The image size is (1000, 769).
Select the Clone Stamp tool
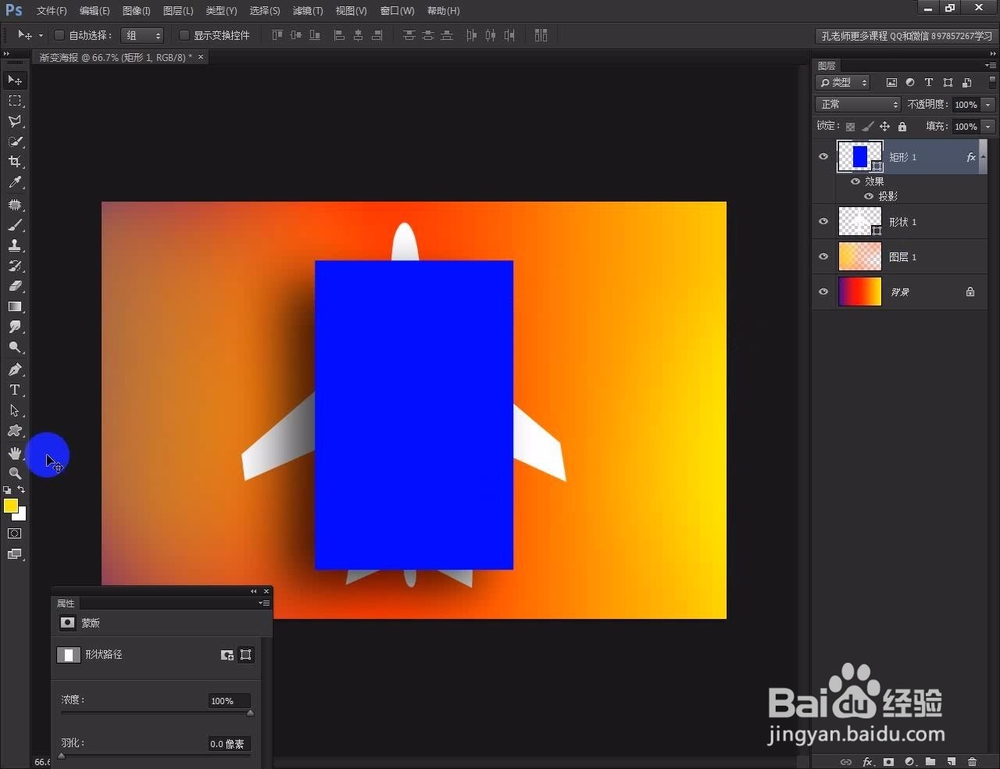[14, 245]
